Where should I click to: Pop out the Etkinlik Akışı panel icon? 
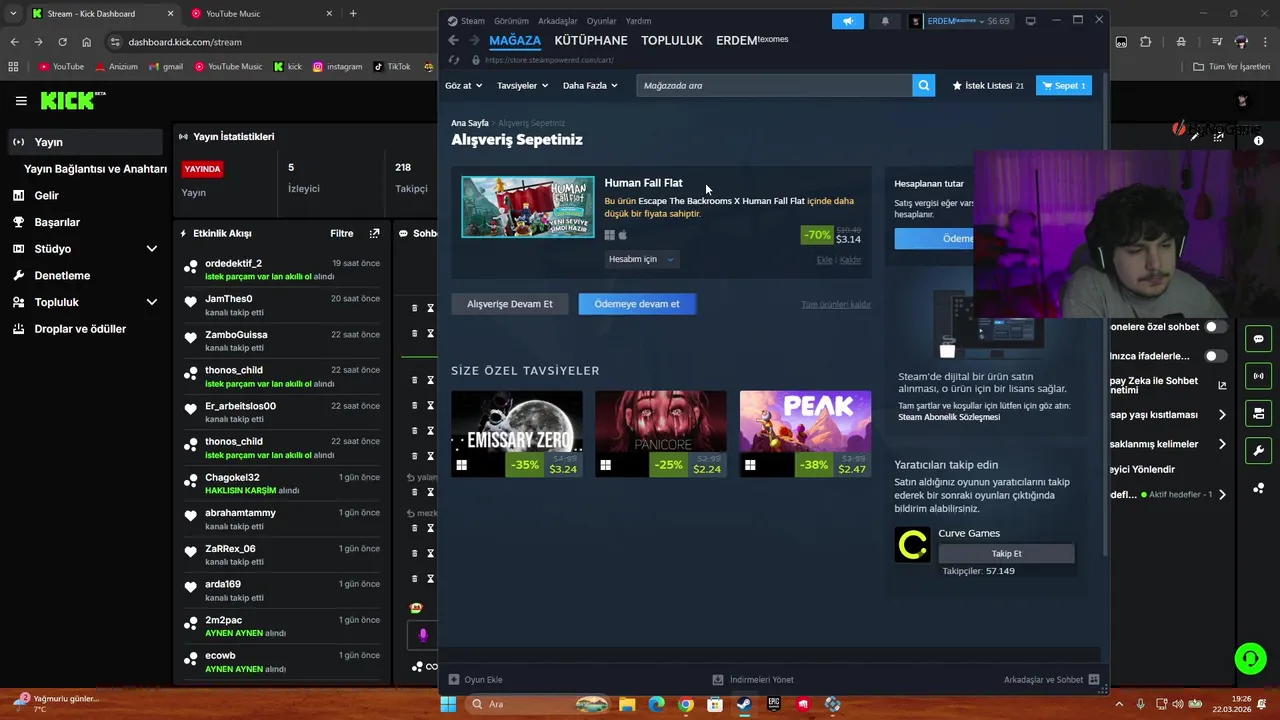coord(374,234)
